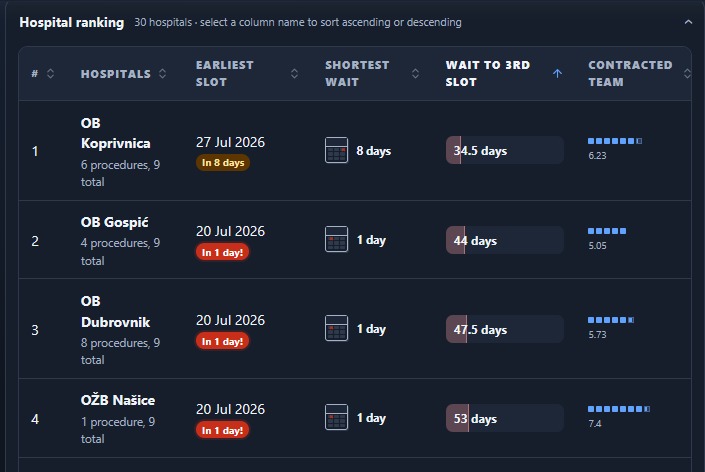Sort by Hospitals column
Viewport: 705px width, 472px height.
click(123, 74)
